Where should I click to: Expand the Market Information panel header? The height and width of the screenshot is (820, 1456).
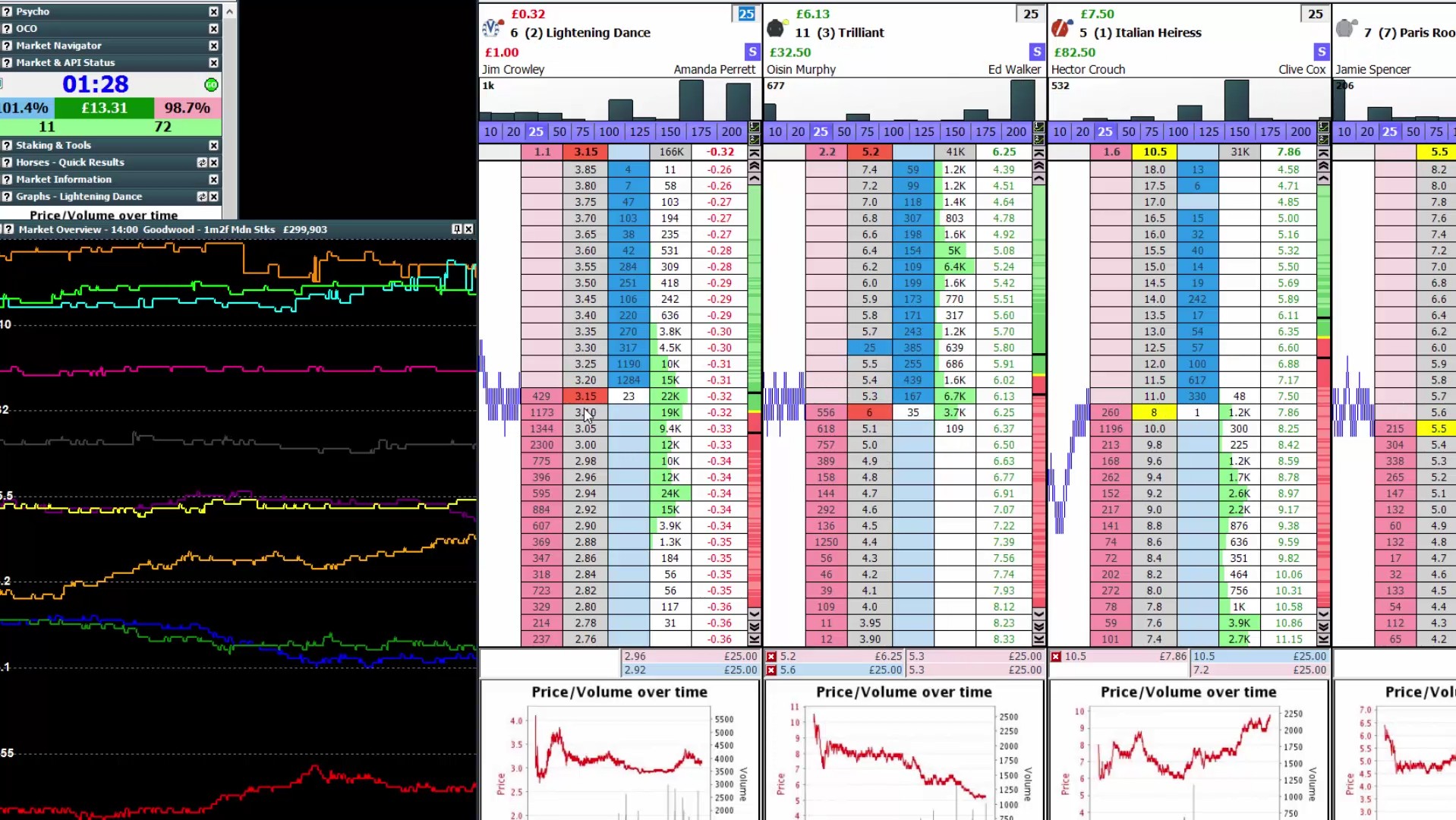111,179
